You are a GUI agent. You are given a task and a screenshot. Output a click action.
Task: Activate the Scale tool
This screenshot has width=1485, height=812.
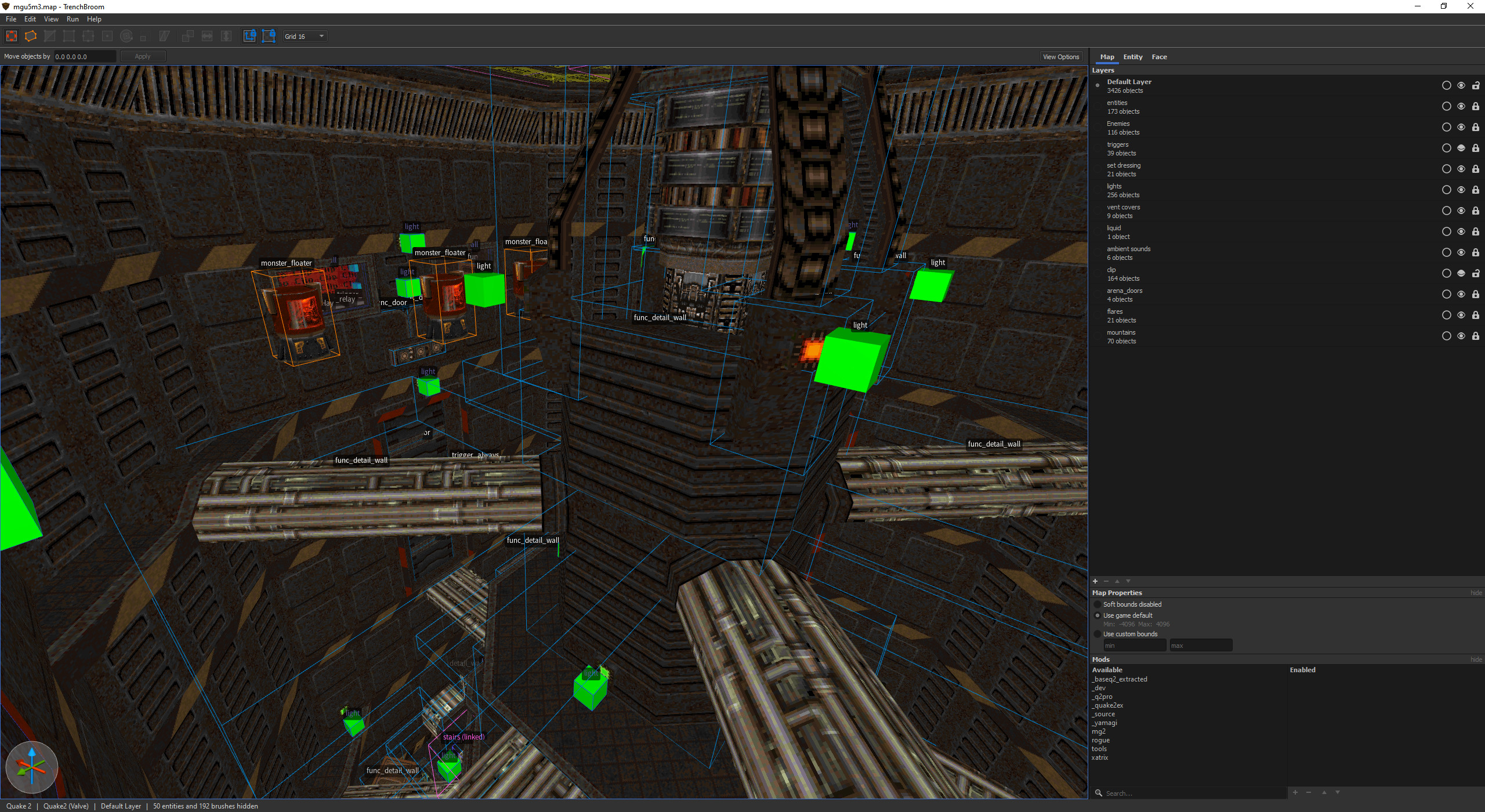[143, 38]
